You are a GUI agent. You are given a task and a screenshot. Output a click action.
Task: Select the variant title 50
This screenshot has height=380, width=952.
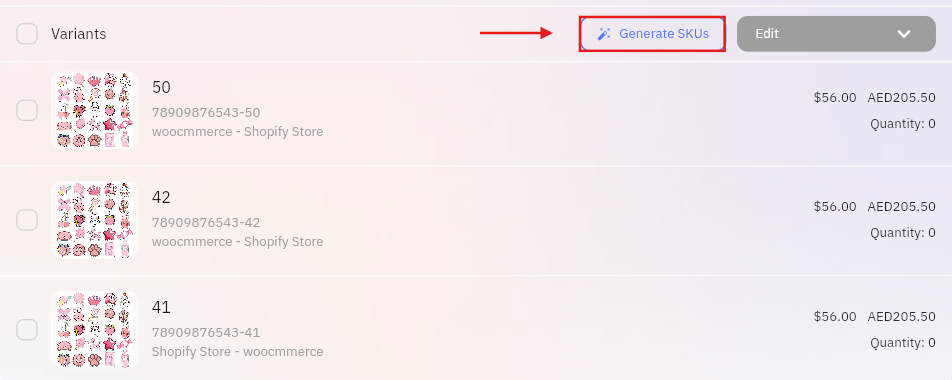[161, 87]
